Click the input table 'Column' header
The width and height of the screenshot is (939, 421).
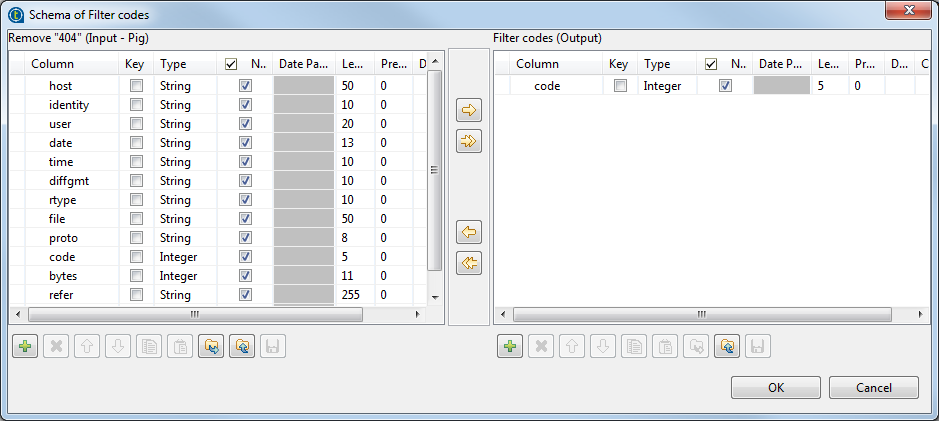(x=72, y=64)
